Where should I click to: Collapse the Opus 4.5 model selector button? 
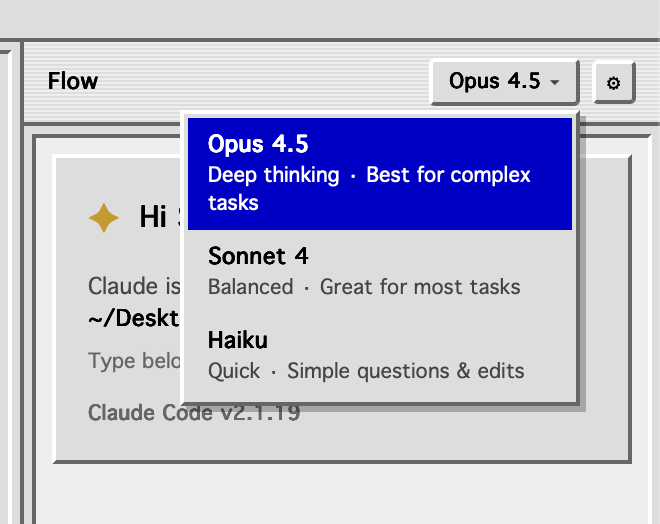504,82
